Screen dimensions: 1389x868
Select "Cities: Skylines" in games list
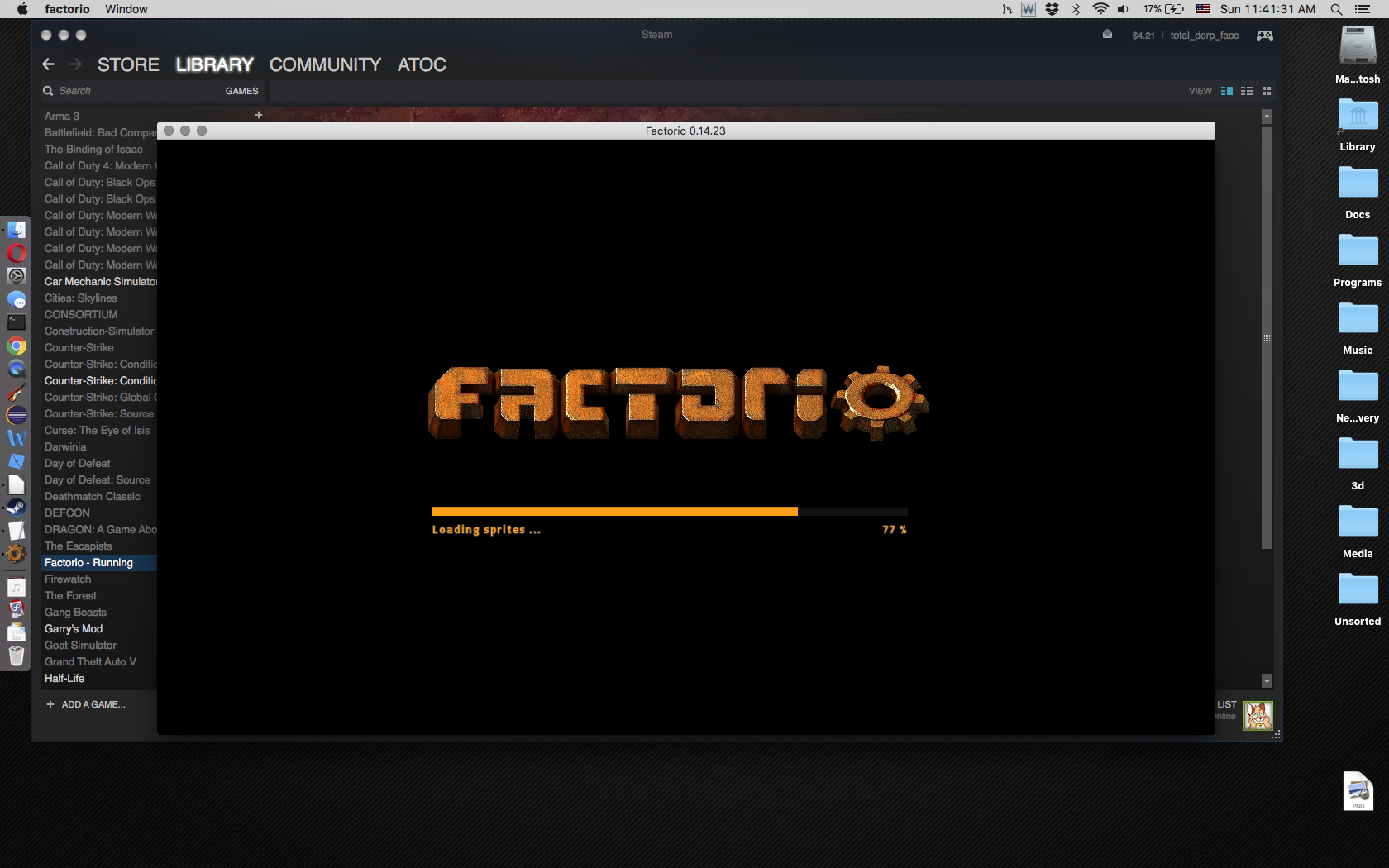[99, 298]
